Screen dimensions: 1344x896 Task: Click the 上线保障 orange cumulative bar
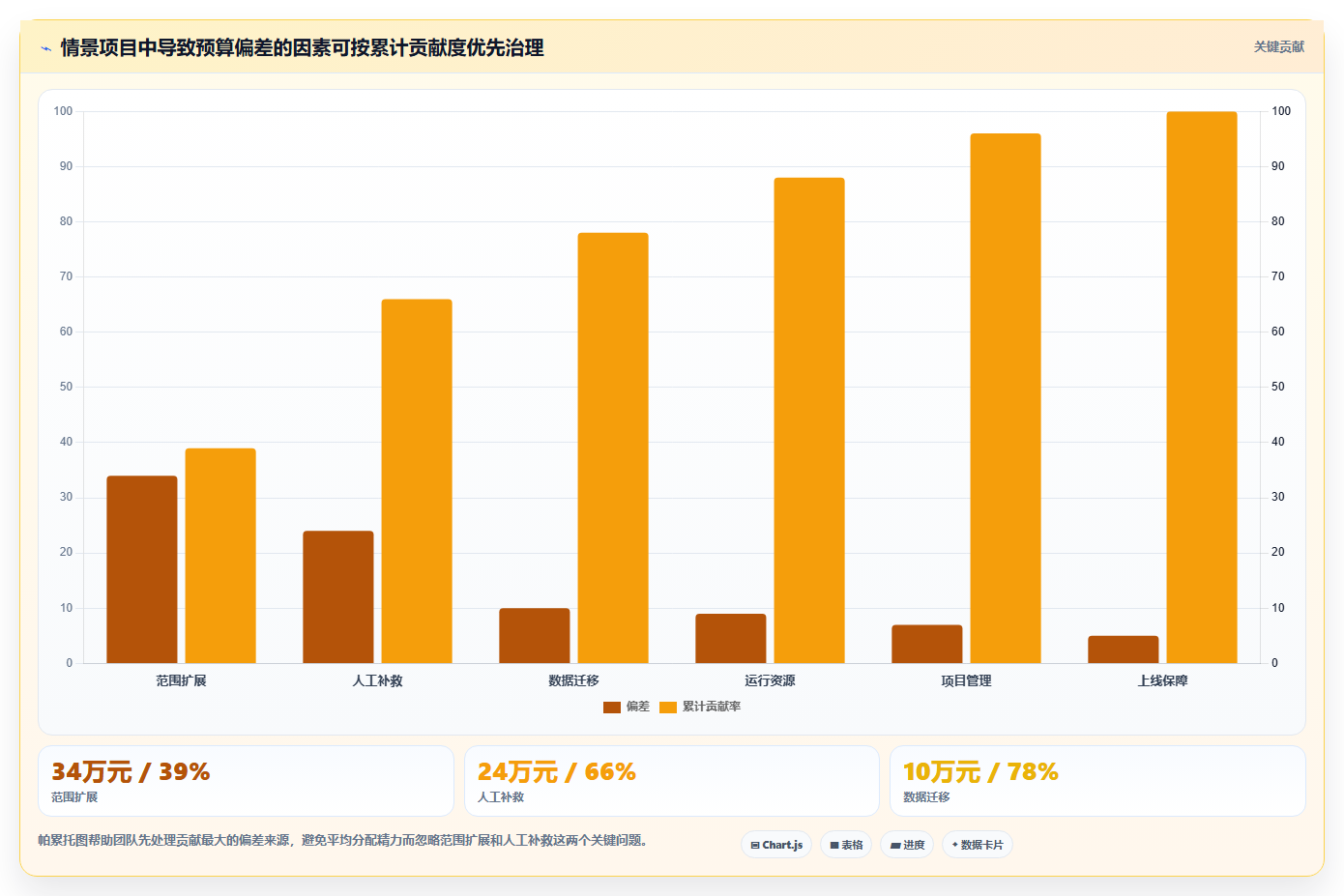click(x=1202, y=388)
